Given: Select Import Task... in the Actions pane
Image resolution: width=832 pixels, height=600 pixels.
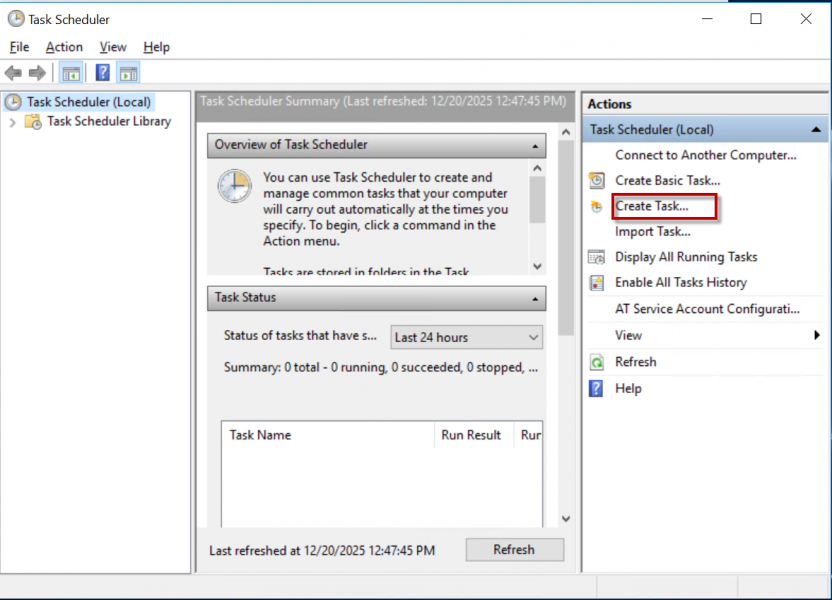Looking at the screenshot, I should point(652,232).
